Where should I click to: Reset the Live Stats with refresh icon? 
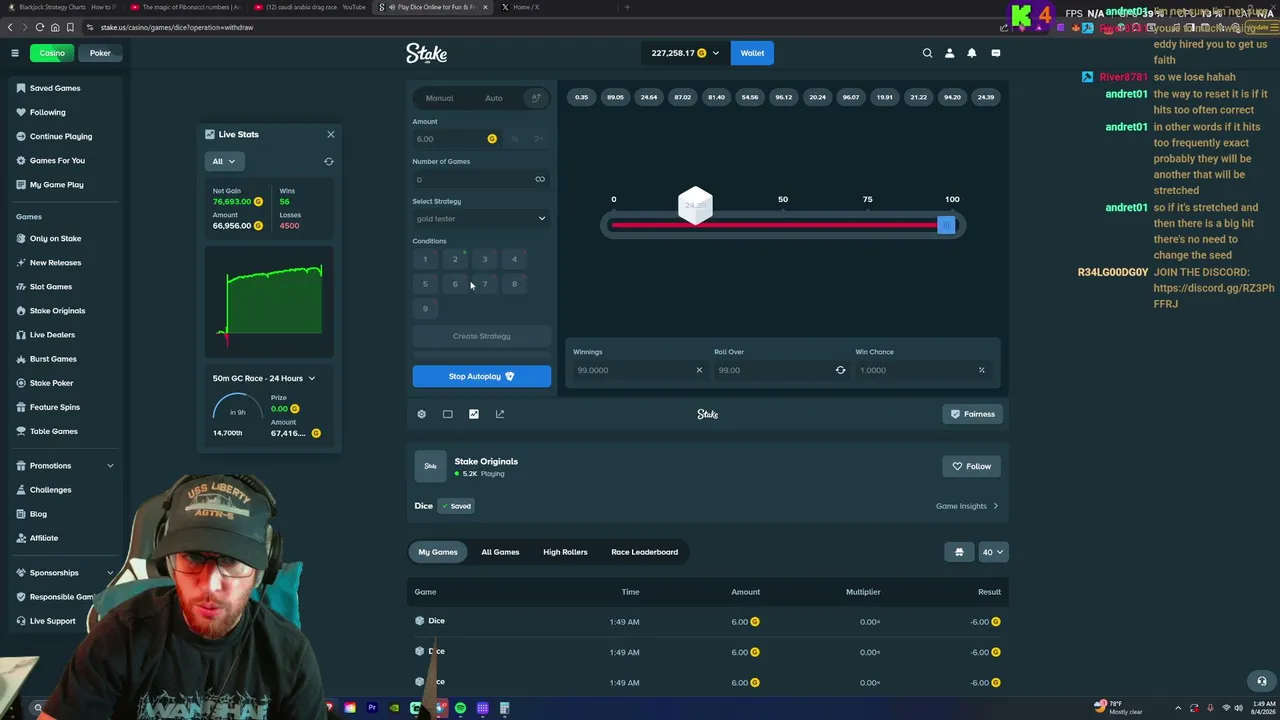329,161
